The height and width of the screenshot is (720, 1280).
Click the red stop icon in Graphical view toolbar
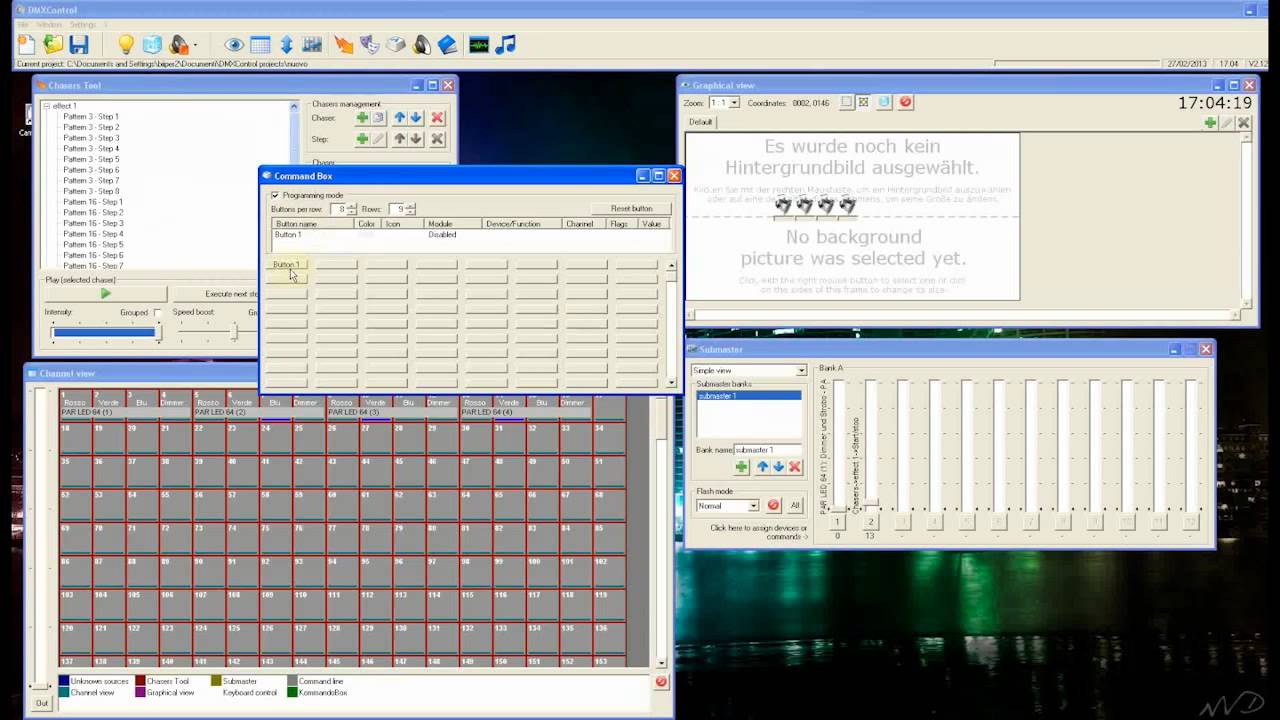905,102
